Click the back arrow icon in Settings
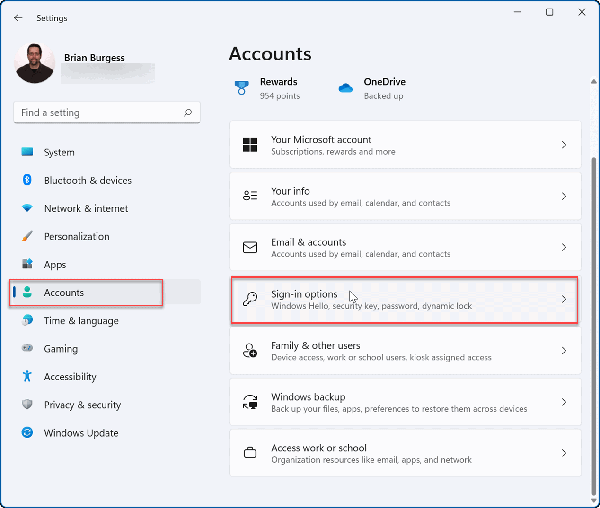 coord(18,18)
